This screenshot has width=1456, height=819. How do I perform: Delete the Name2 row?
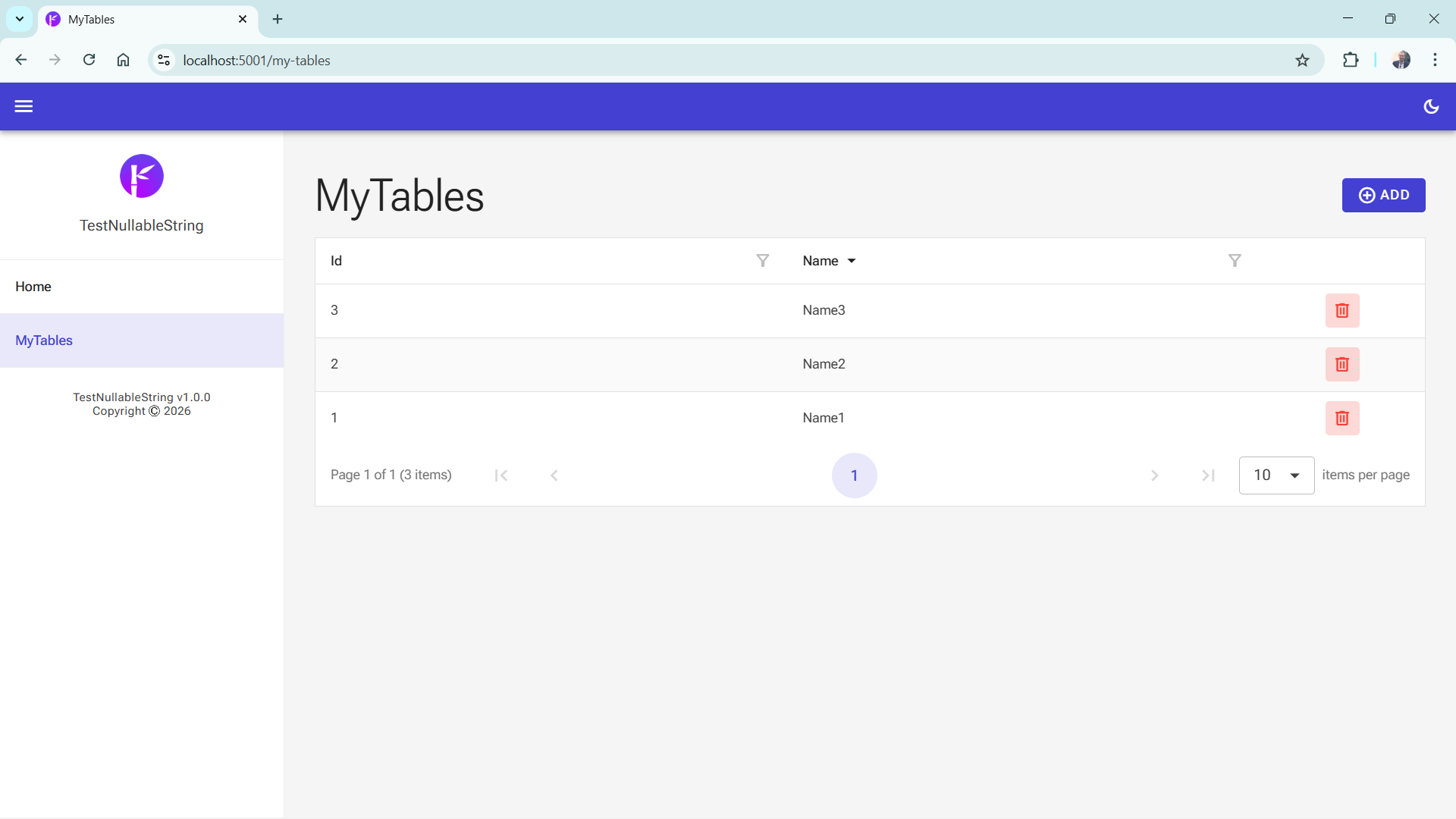pyautogui.click(x=1341, y=365)
